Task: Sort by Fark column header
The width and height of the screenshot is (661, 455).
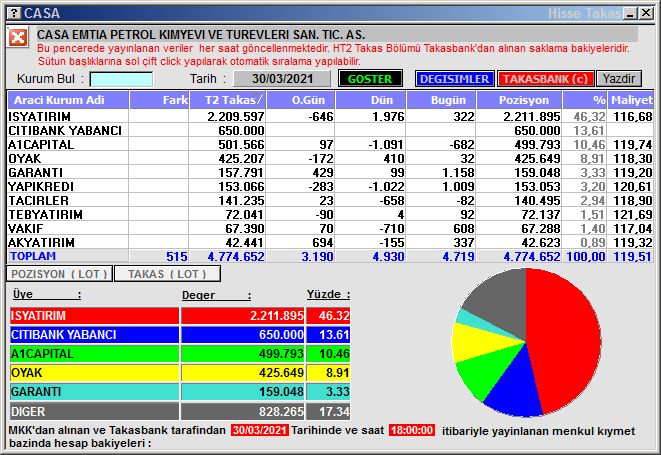Action: (159, 100)
